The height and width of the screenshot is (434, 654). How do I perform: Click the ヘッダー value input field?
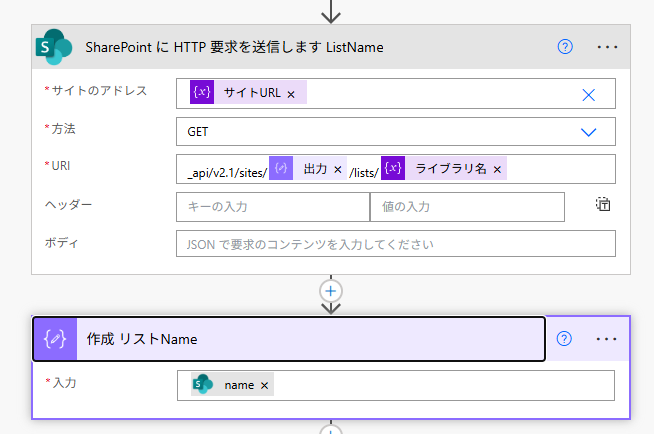(466, 206)
